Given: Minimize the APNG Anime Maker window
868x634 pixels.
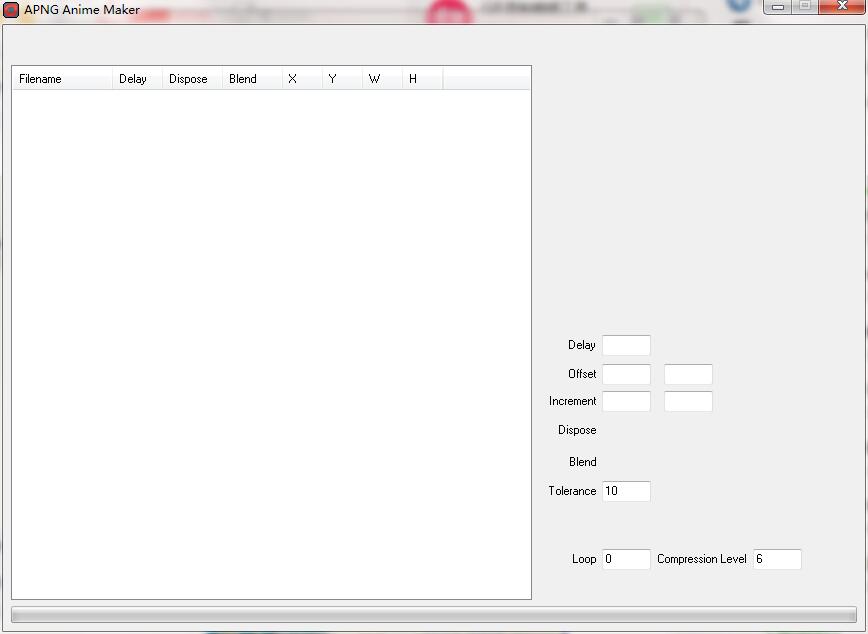Looking at the screenshot, I should click(778, 7).
